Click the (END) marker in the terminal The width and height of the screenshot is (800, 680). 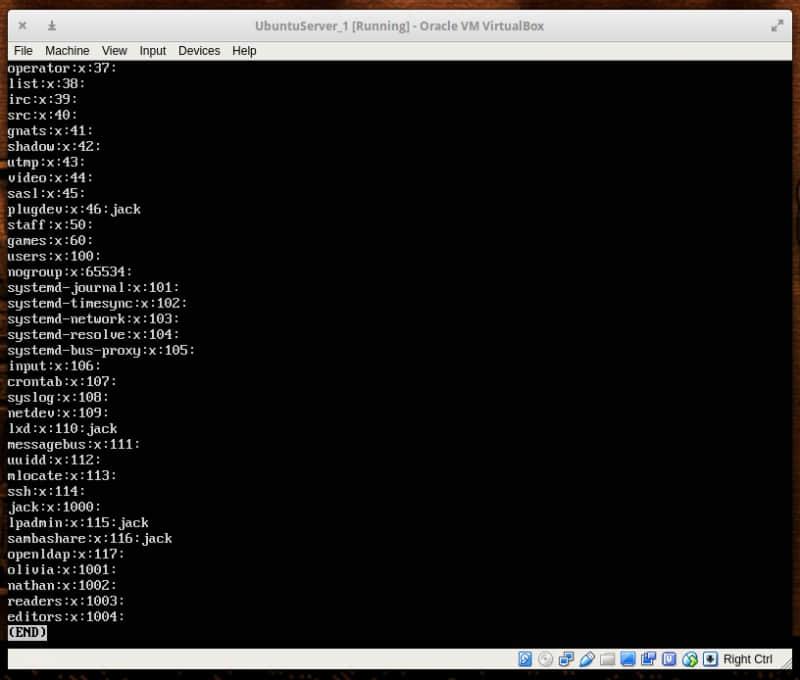(27, 632)
